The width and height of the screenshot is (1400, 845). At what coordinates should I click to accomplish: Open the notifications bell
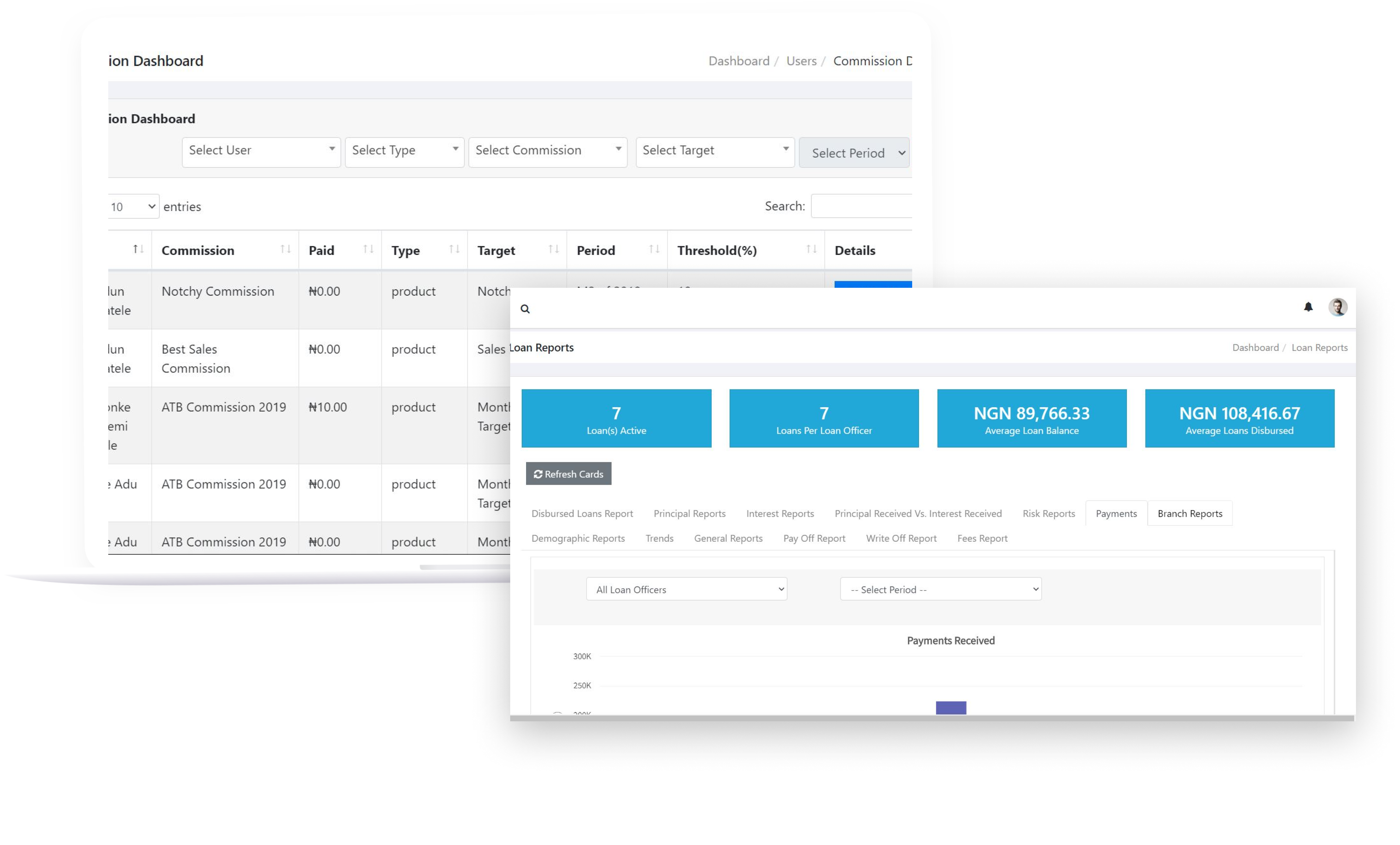click(x=1308, y=307)
